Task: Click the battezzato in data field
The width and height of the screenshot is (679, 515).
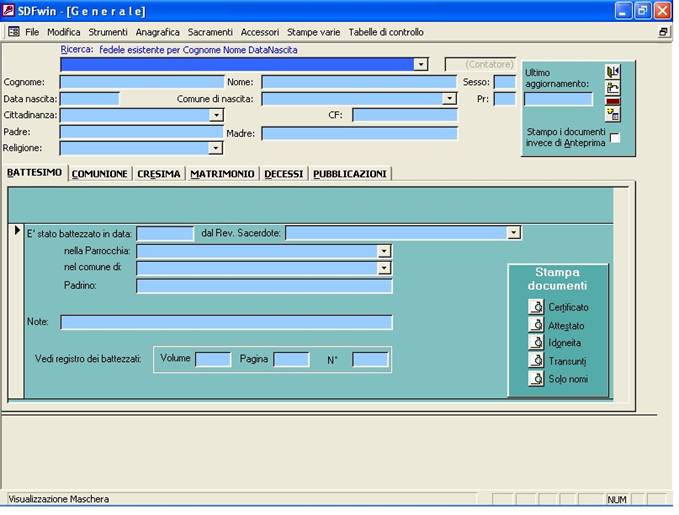Action: point(165,233)
